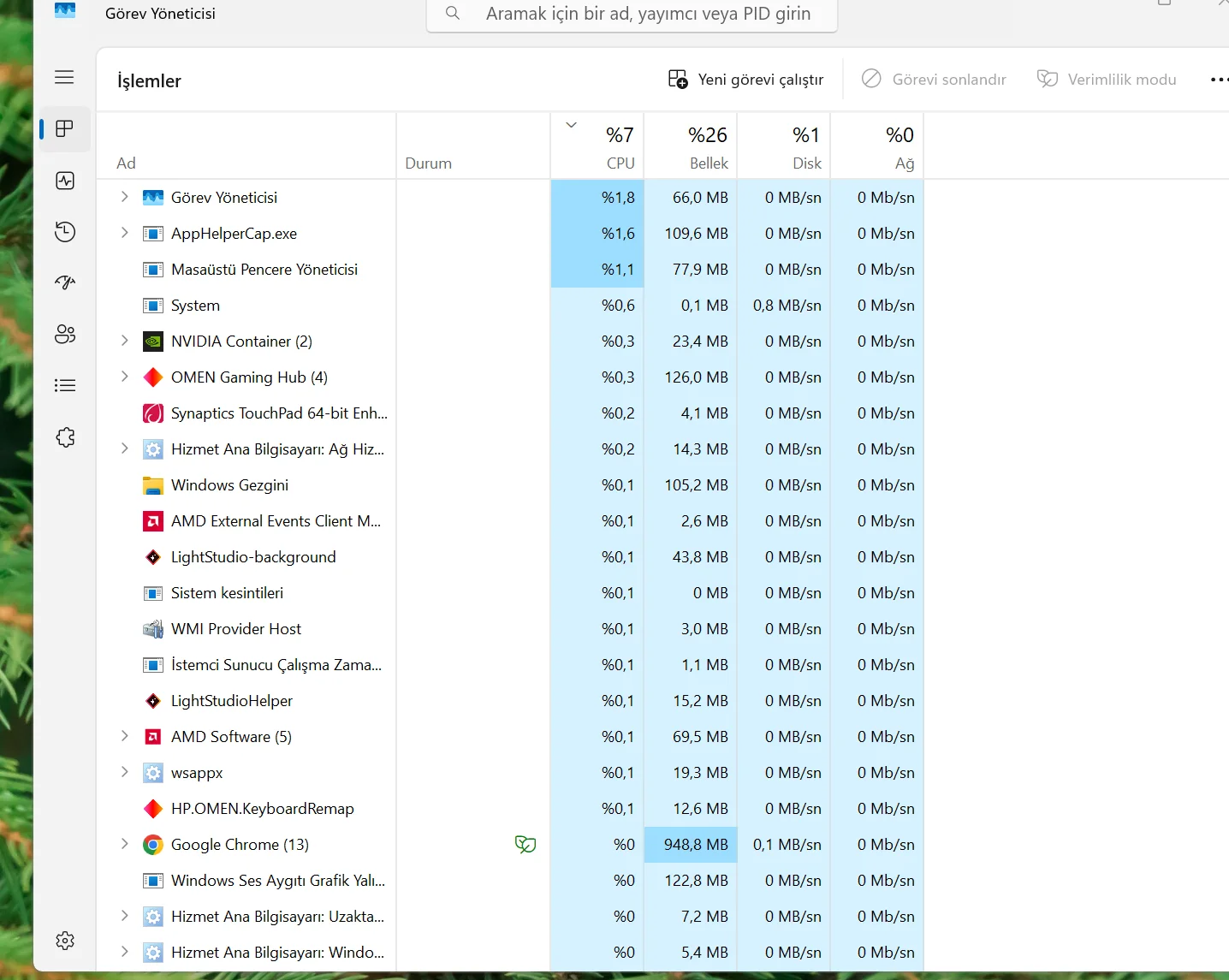Select the İstemci Sunucu Çalışma Zama... row
1229x980 pixels.
tap(510, 665)
